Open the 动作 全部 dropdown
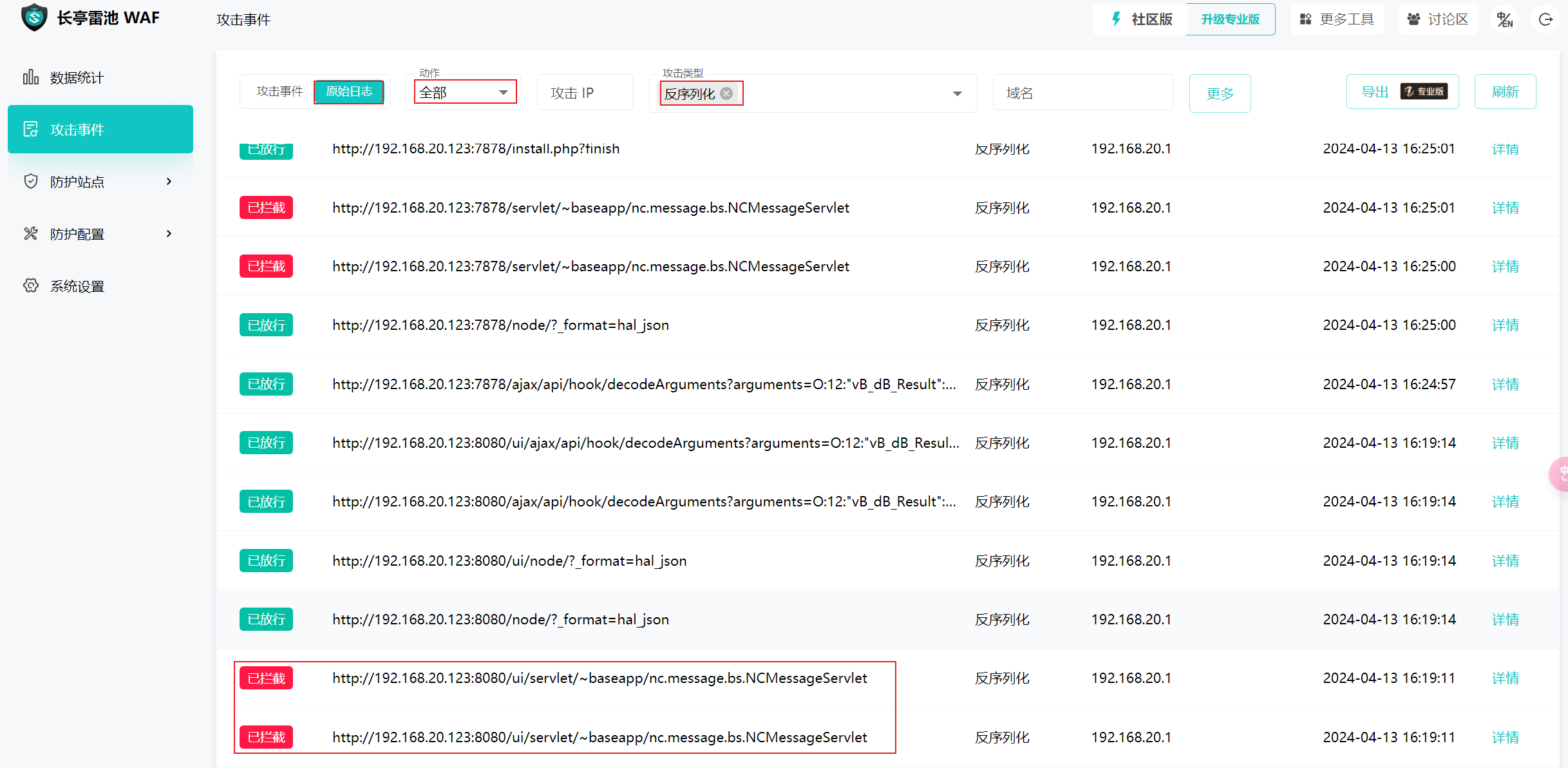Screen dimensions: 1568x768 pyautogui.click(x=464, y=93)
